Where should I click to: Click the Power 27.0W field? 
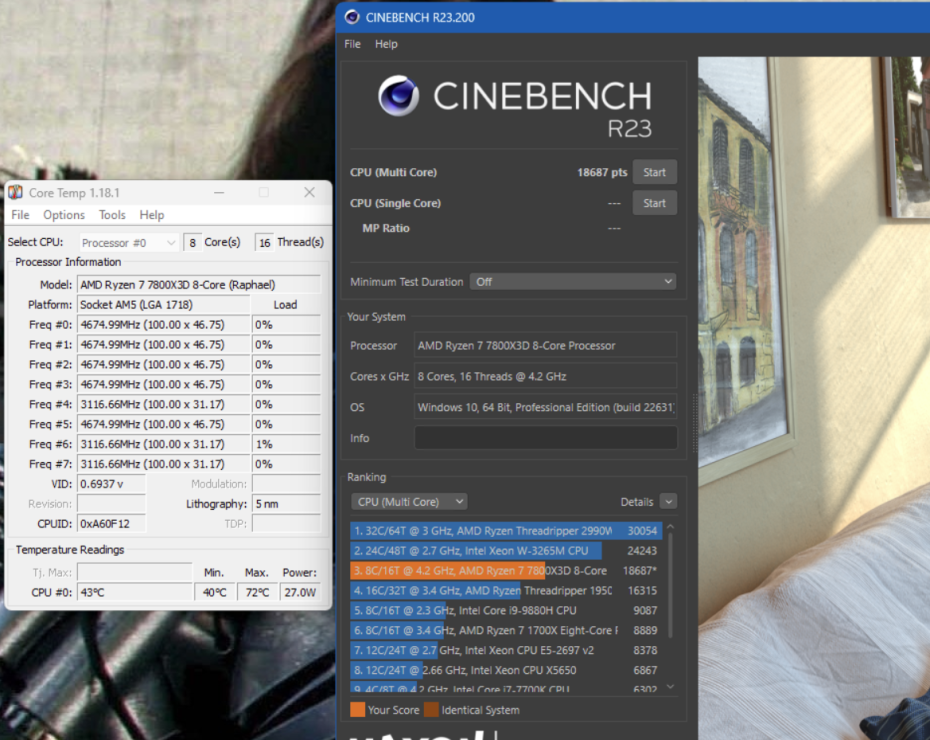tap(300, 592)
